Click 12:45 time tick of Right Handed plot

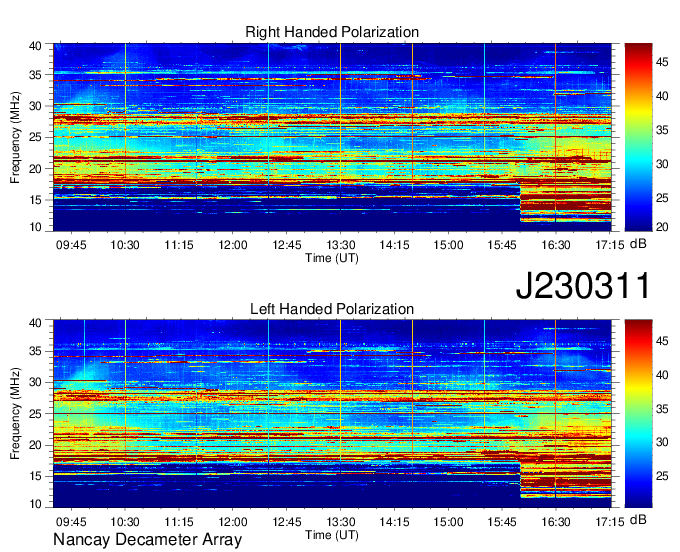click(x=287, y=245)
